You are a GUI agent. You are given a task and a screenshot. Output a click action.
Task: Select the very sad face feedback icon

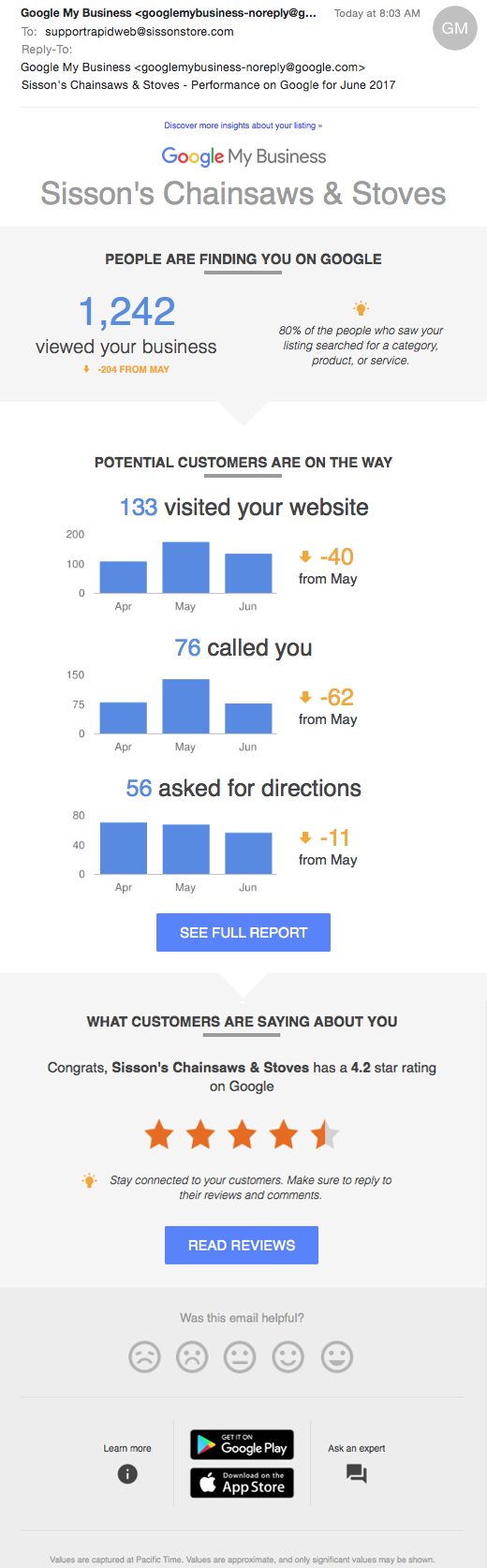(x=144, y=1356)
